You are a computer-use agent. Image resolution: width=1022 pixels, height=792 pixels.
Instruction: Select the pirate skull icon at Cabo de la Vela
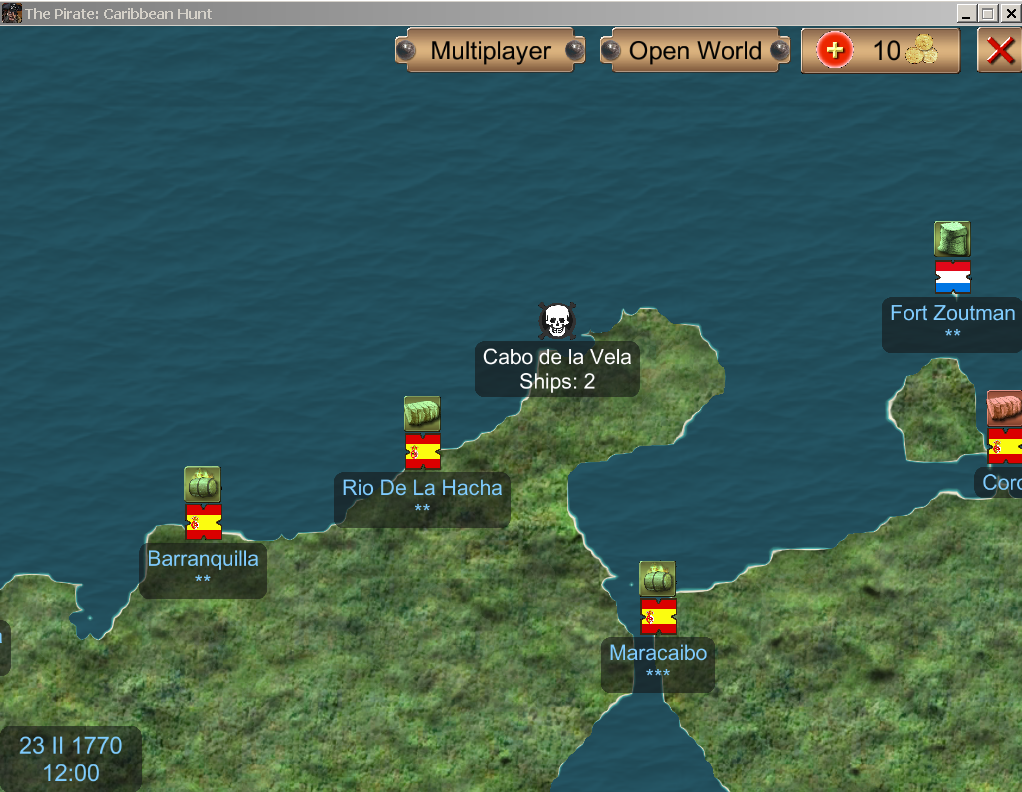pos(557,321)
